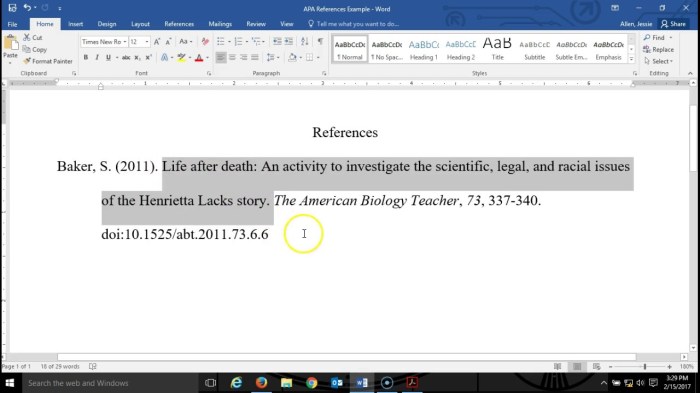700x393 pixels.
Task: Open Firefox from the Windows taskbar
Action: coord(261,383)
